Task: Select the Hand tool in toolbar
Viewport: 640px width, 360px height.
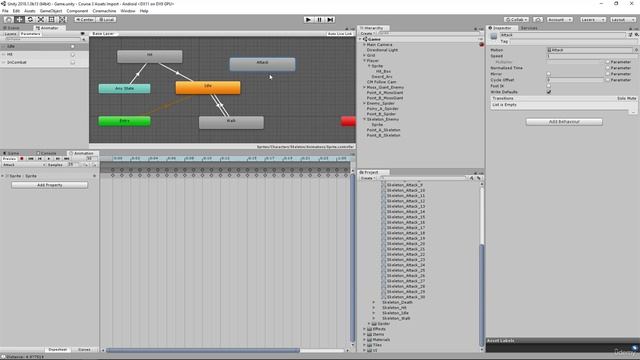Action: (8, 20)
